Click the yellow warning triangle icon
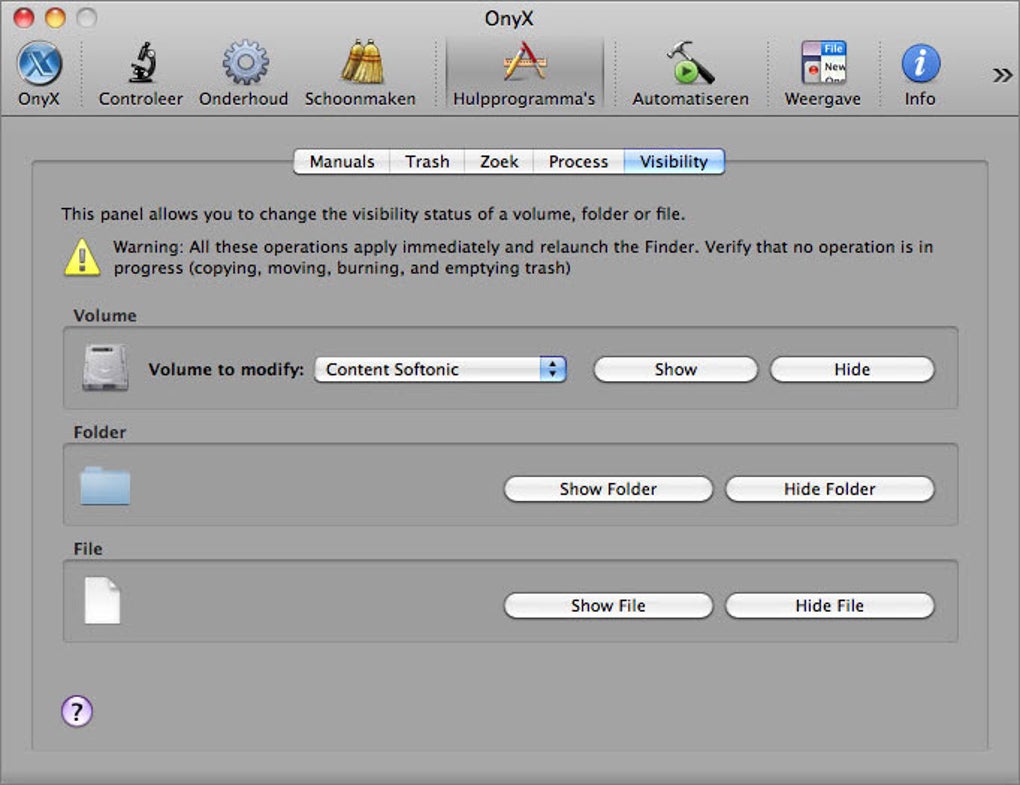This screenshot has width=1020, height=785. [x=83, y=258]
